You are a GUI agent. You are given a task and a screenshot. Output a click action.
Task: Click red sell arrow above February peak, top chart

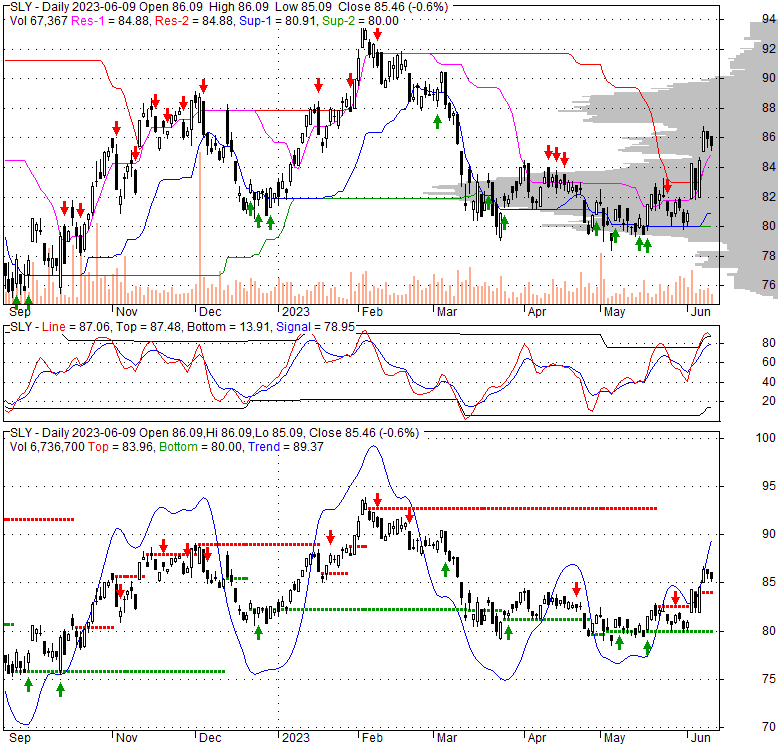tap(378, 34)
